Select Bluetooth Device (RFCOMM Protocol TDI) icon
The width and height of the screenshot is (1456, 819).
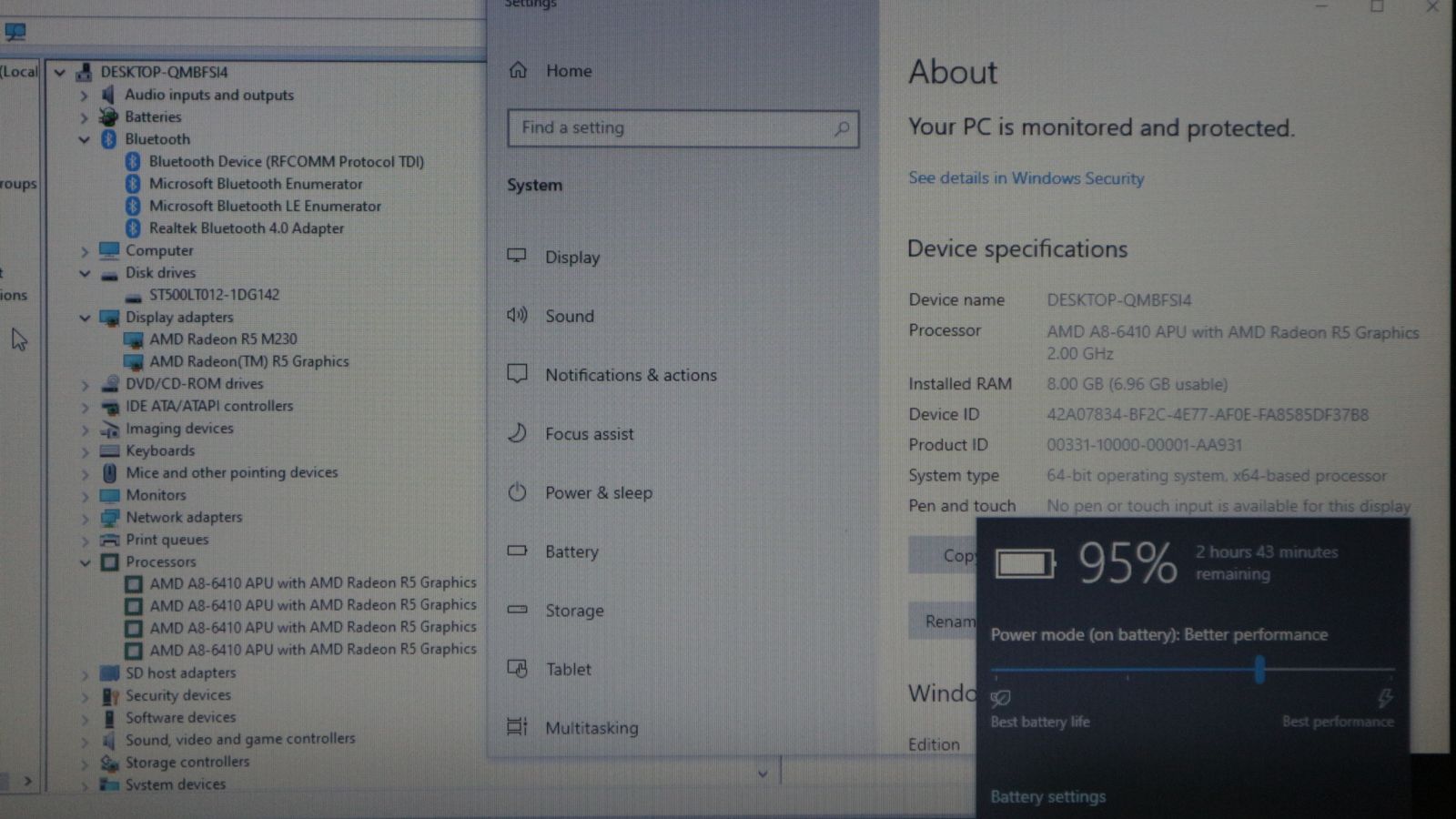click(x=133, y=162)
